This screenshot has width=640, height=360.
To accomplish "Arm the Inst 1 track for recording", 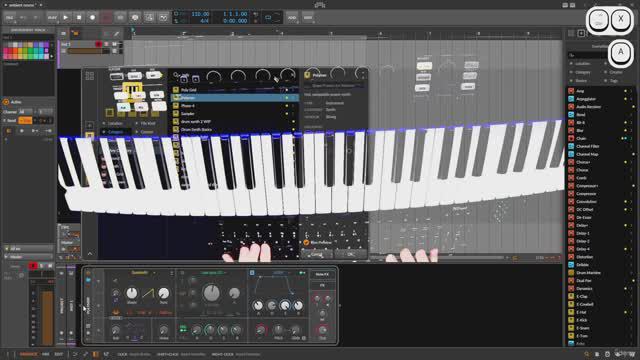I will (98, 44).
